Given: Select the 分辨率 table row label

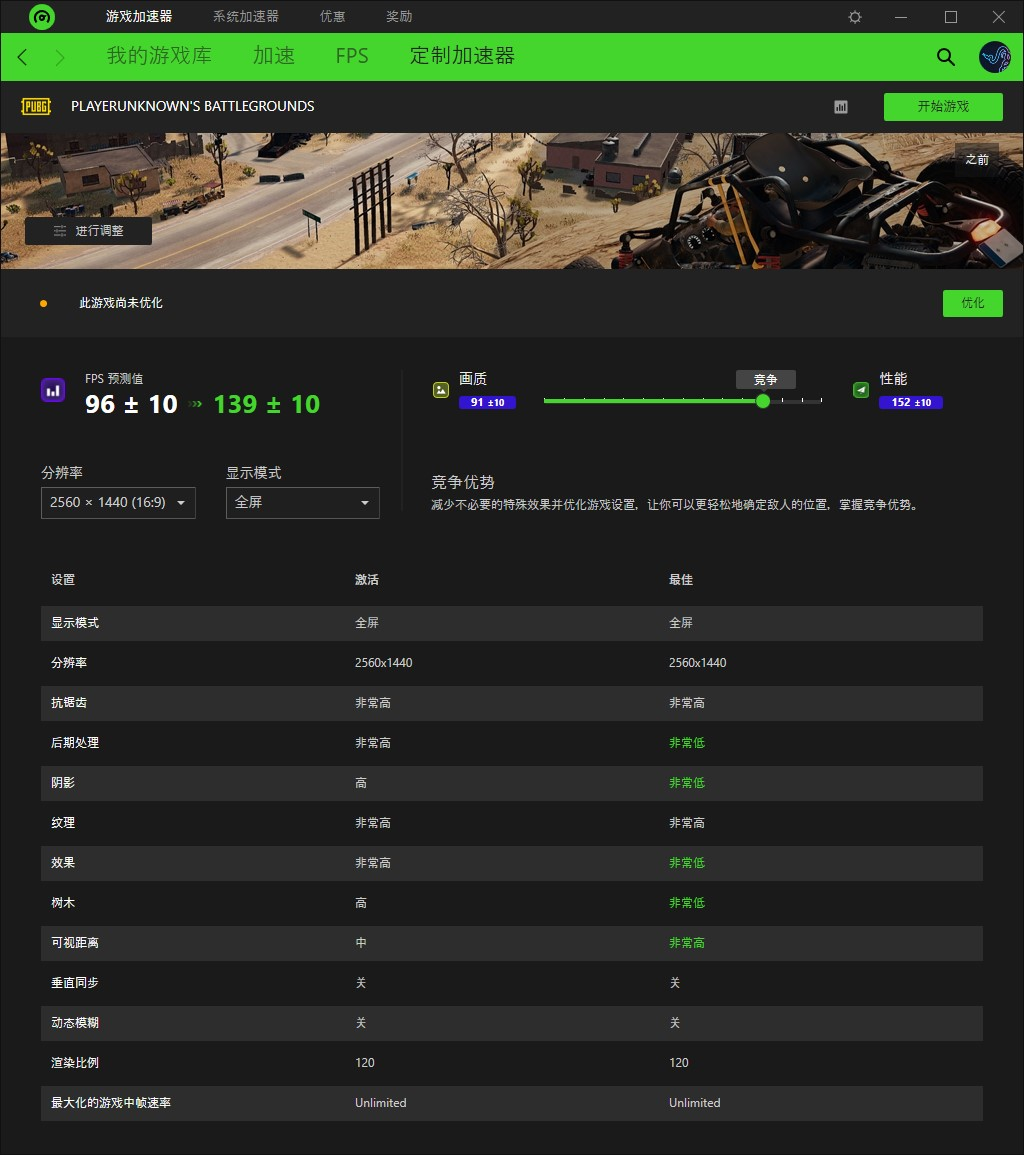Looking at the screenshot, I should (x=69, y=663).
